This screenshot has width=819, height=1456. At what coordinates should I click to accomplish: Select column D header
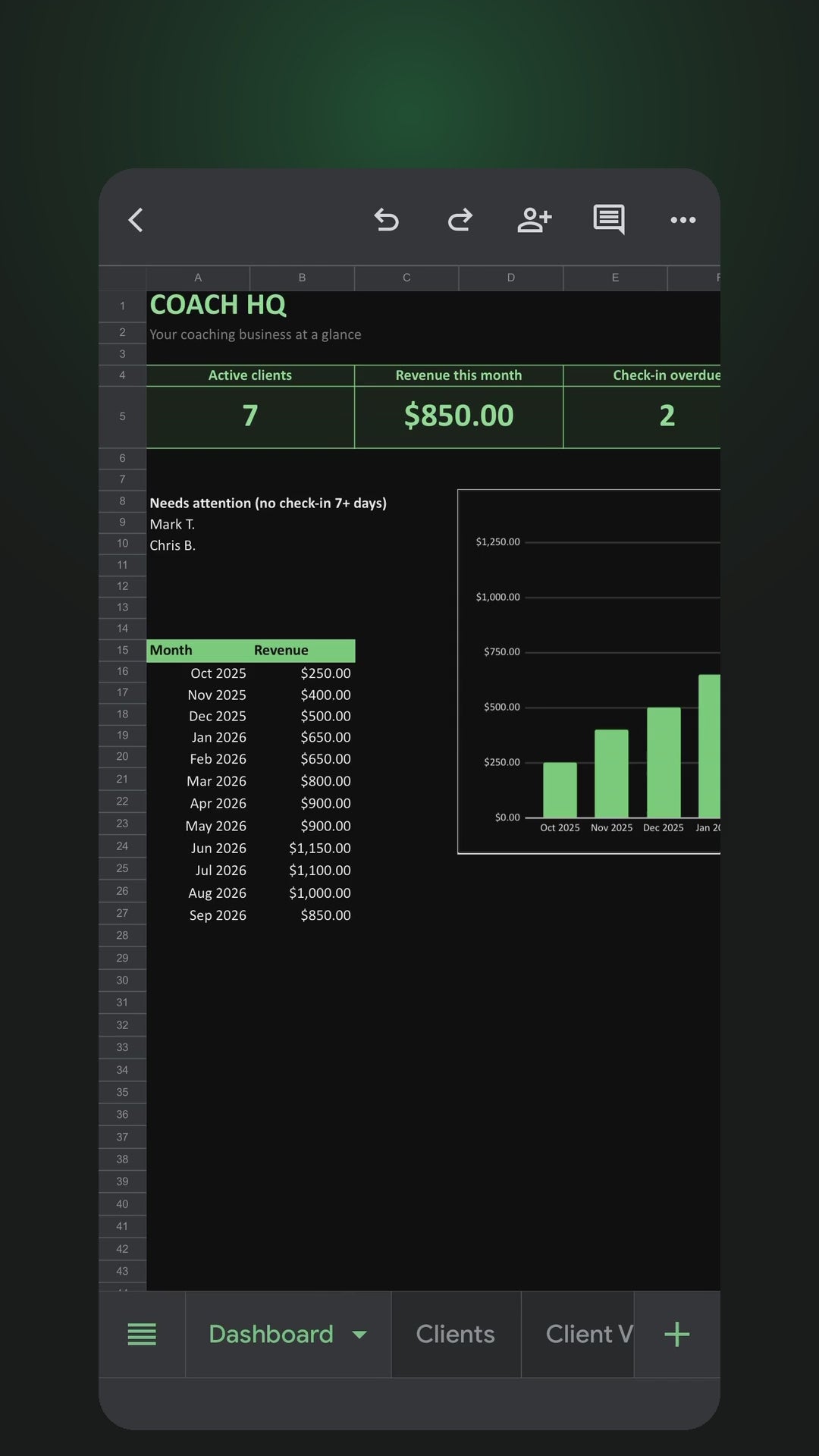click(x=511, y=278)
